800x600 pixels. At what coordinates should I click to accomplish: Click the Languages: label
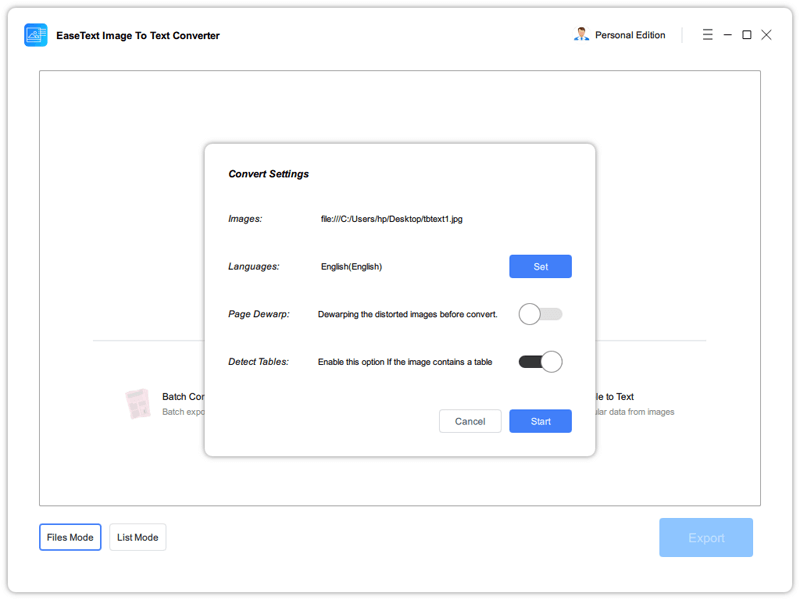click(x=254, y=266)
